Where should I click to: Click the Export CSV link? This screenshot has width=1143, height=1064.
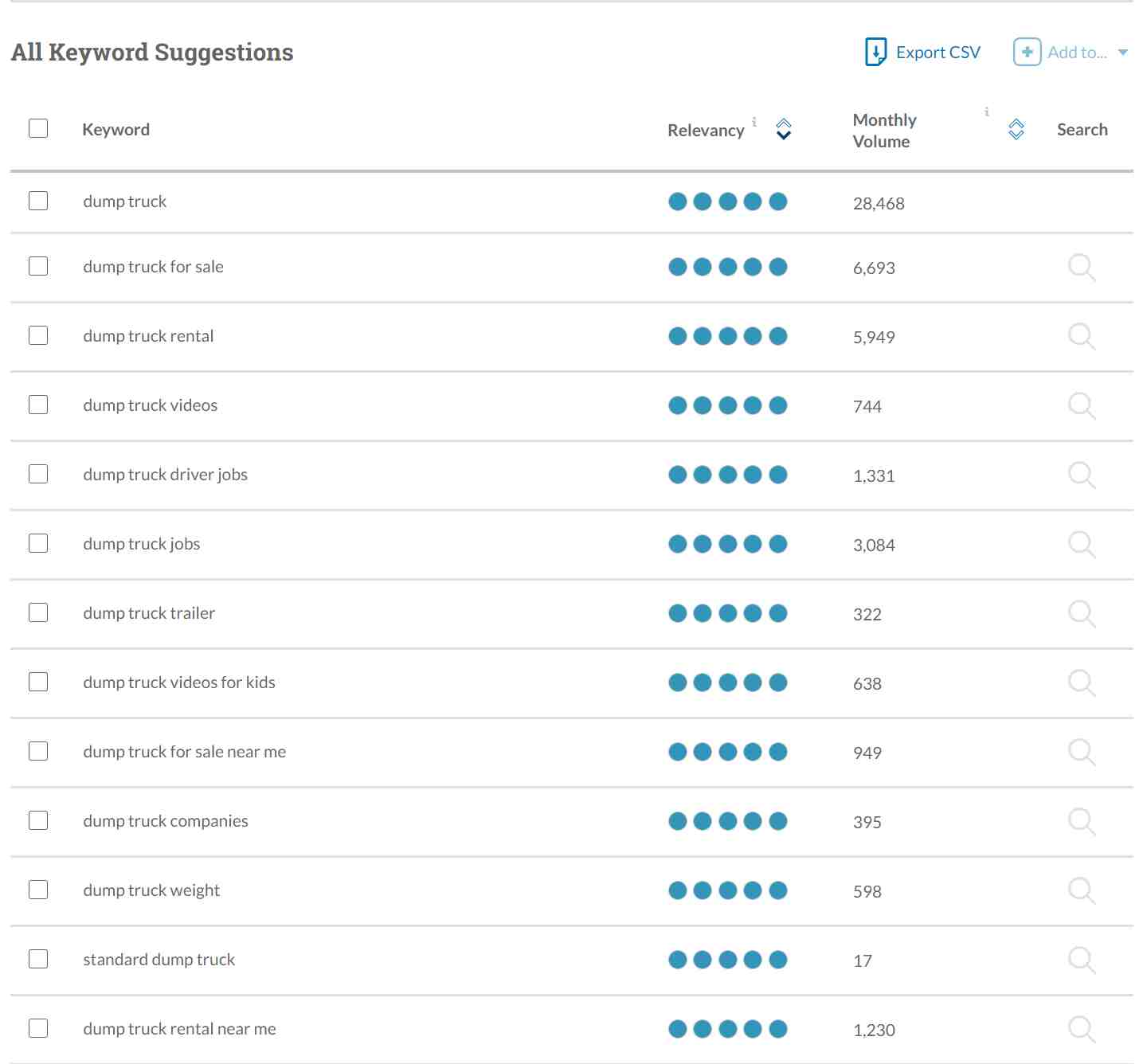[x=937, y=53]
